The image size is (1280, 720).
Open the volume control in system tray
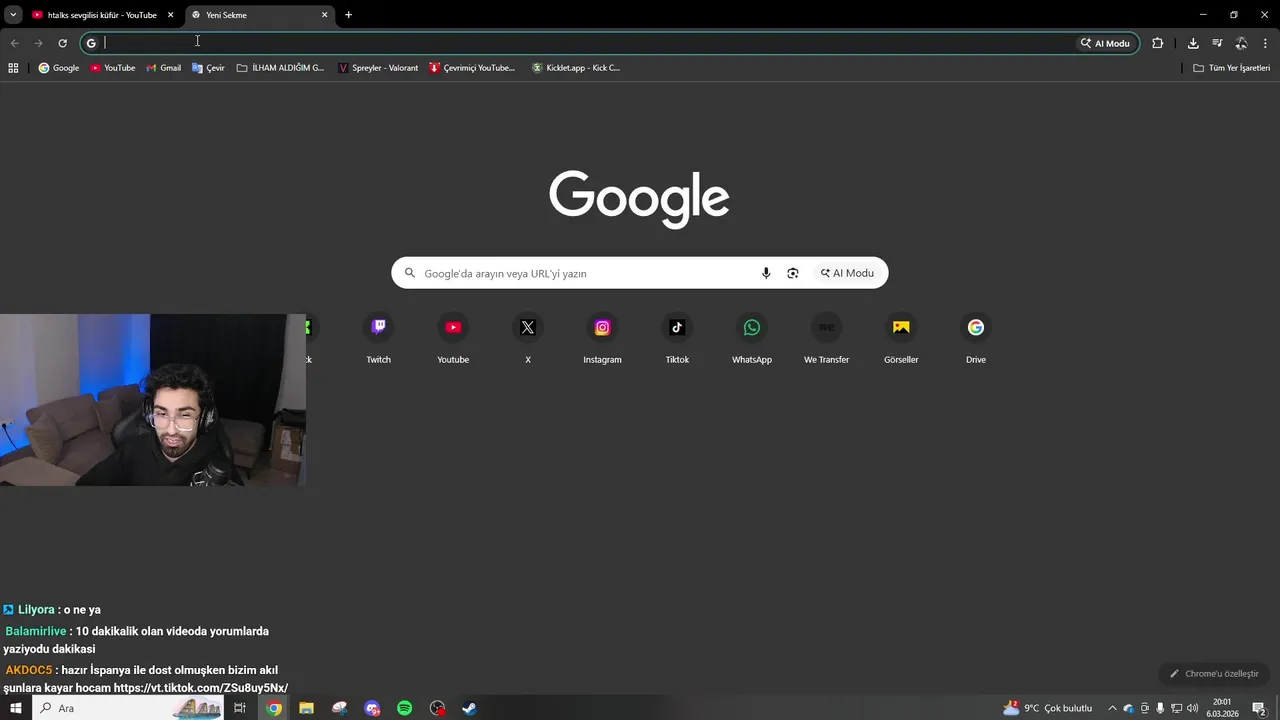click(1192, 708)
